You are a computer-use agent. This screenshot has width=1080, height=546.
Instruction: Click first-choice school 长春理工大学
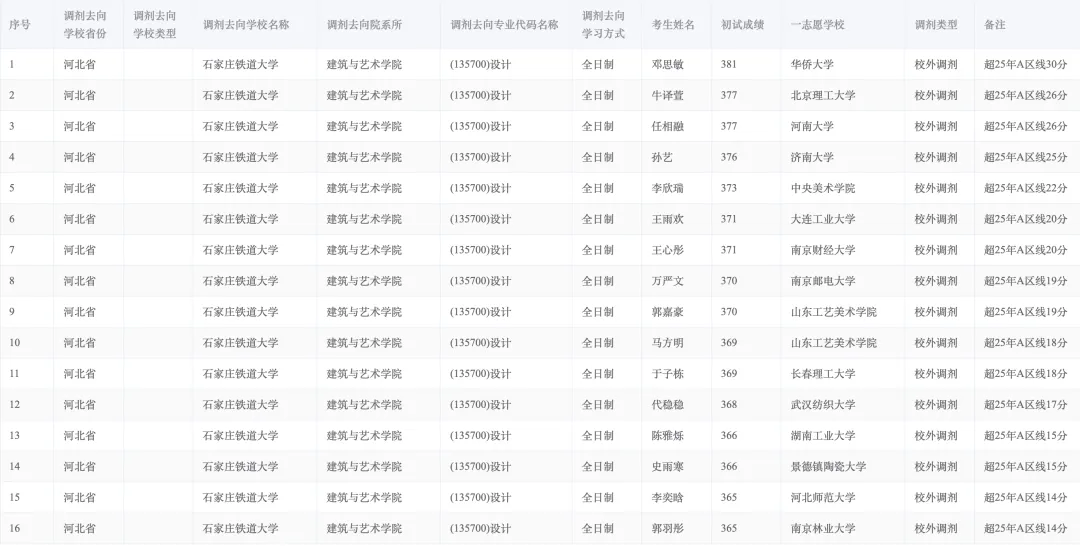(823, 375)
